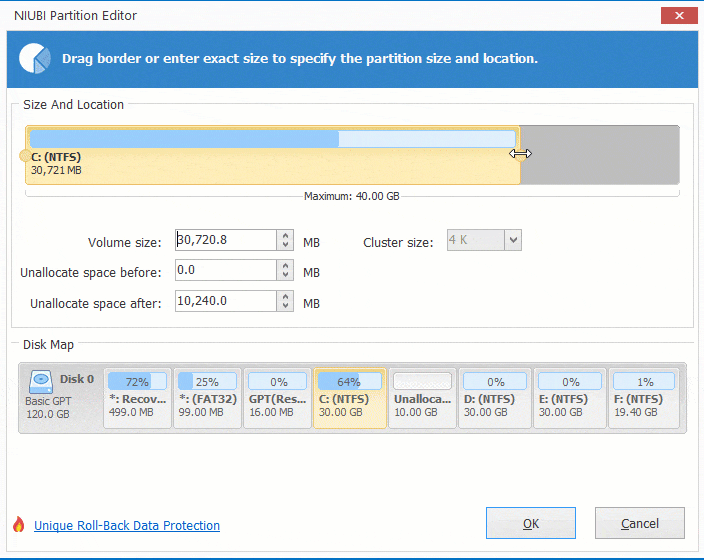Click the Disk 0 drive icon
704x560 pixels.
[41, 382]
